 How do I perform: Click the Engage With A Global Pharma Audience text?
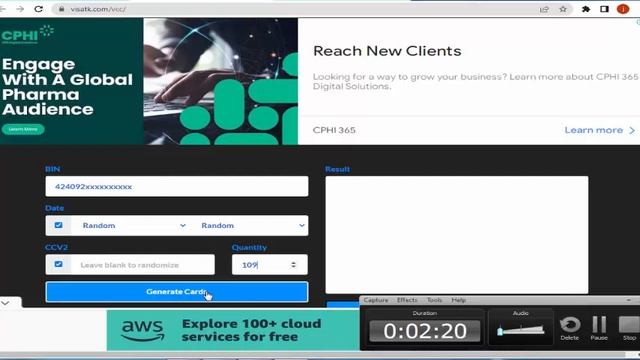click(67, 87)
